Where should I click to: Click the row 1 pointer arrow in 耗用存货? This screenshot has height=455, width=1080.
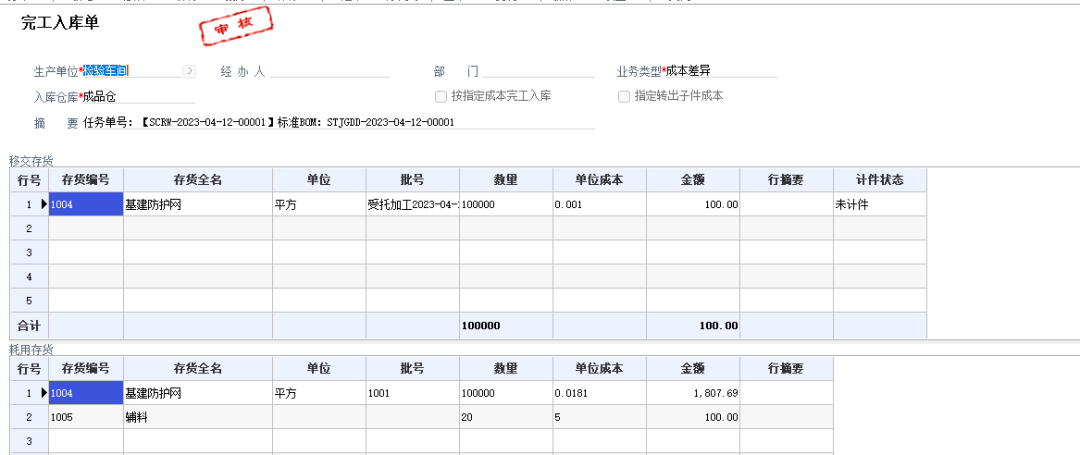[44, 394]
